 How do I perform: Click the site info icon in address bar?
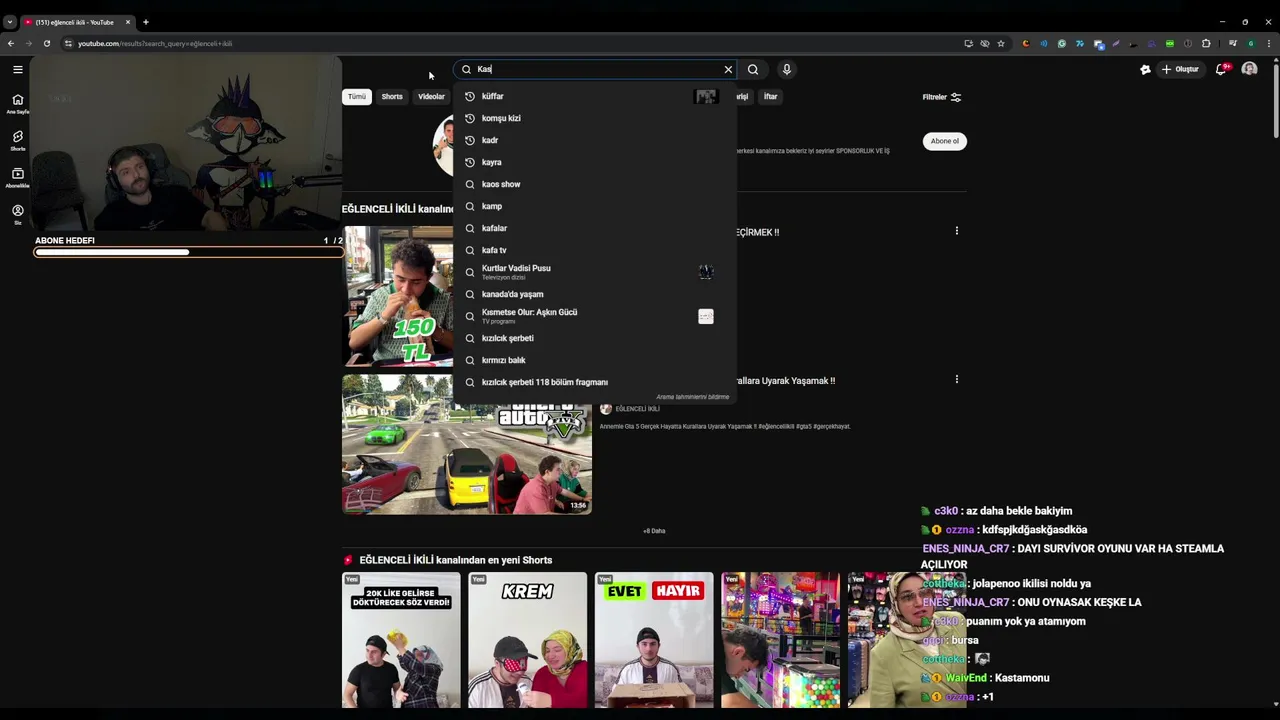click(x=68, y=43)
